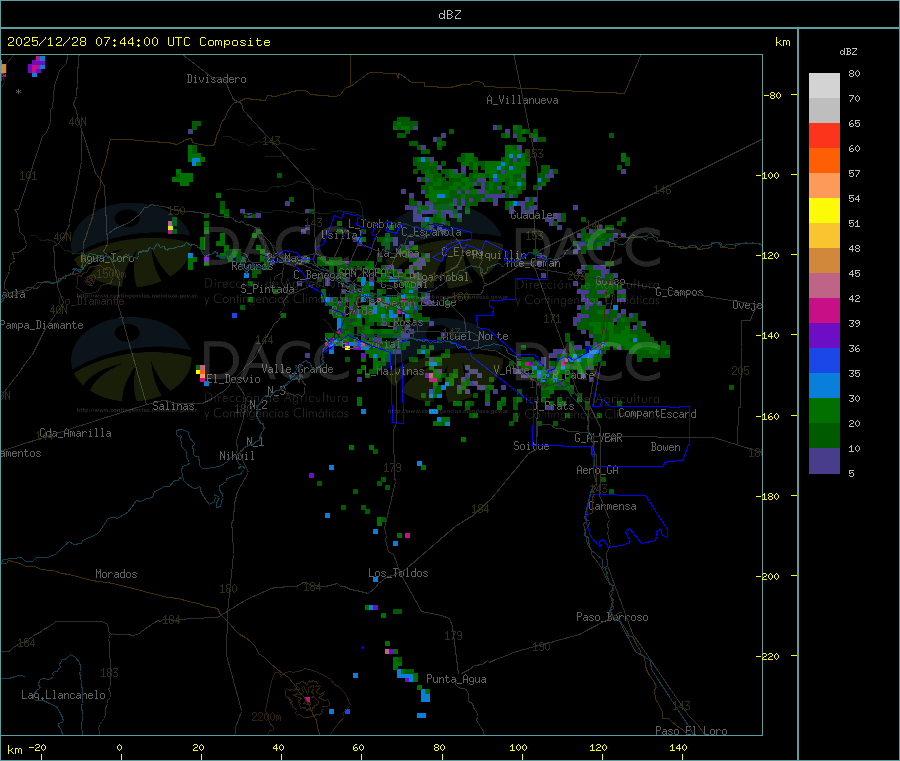Click the Cda_Amarilla map label
This screenshot has height=761, width=900.
point(75,433)
